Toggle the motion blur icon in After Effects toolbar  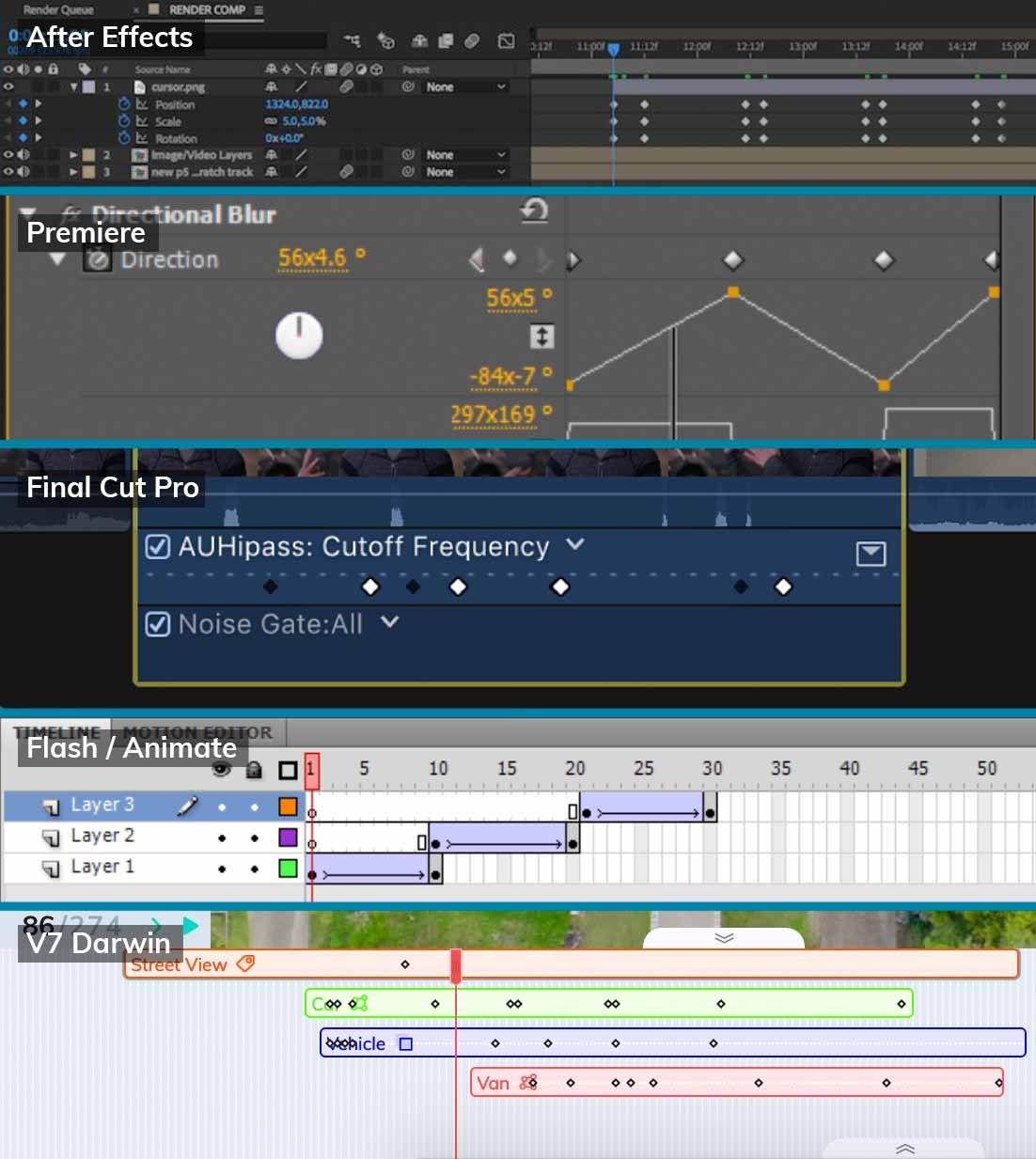coord(472,40)
